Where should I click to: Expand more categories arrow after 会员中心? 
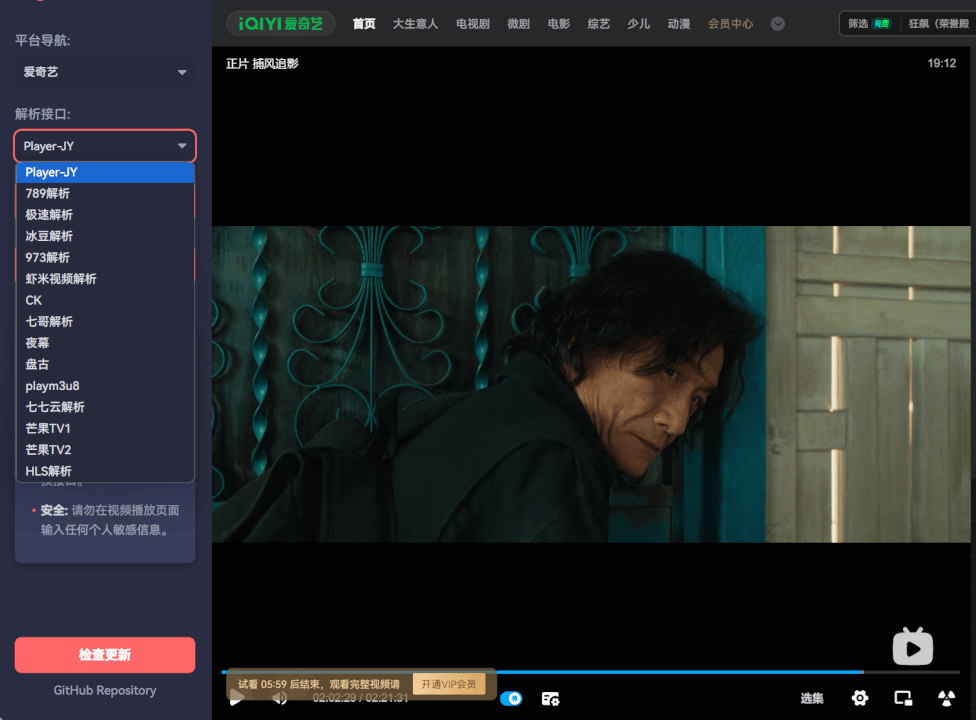[x=777, y=24]
